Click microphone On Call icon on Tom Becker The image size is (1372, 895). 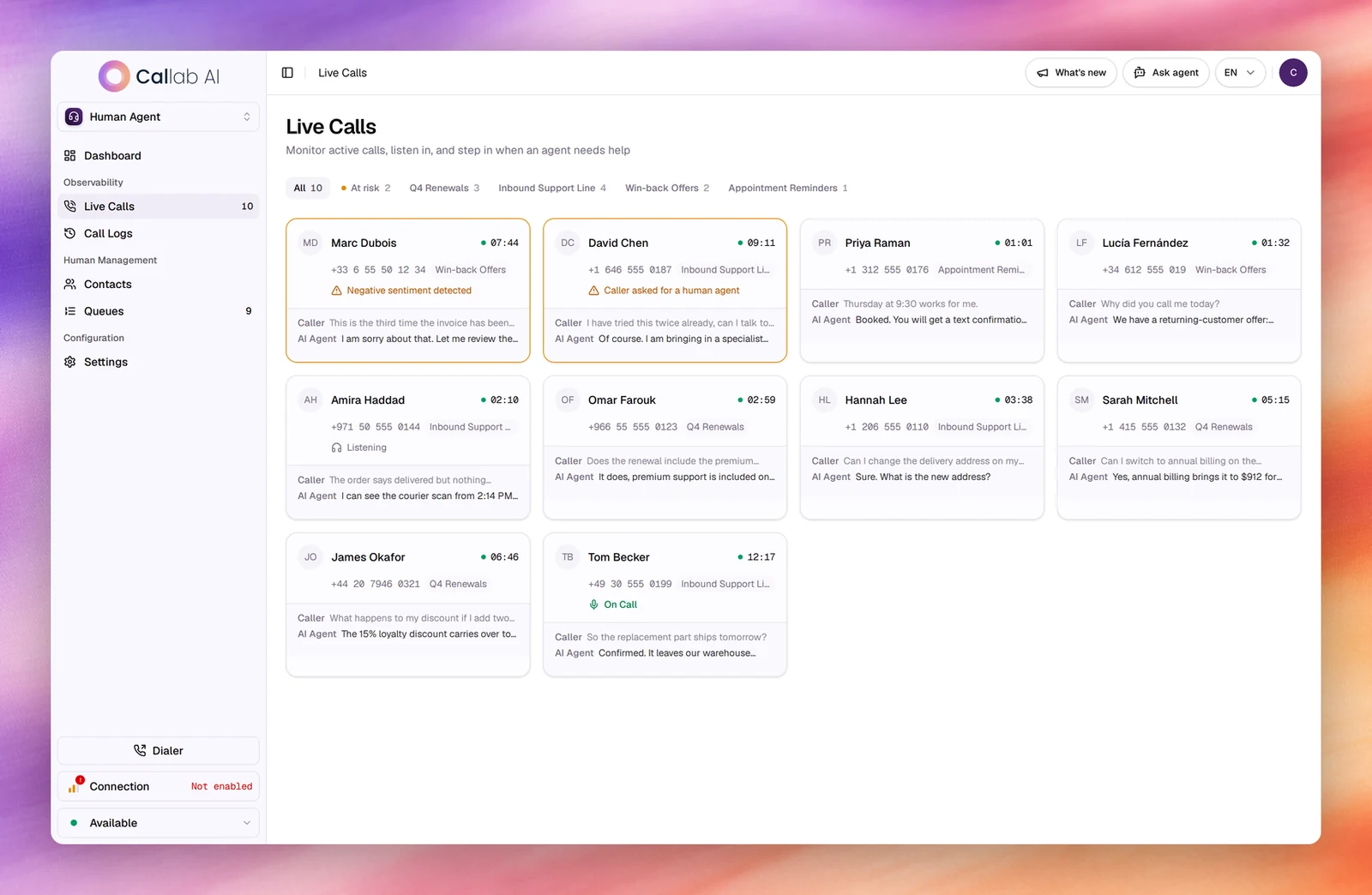coord(594,604)
